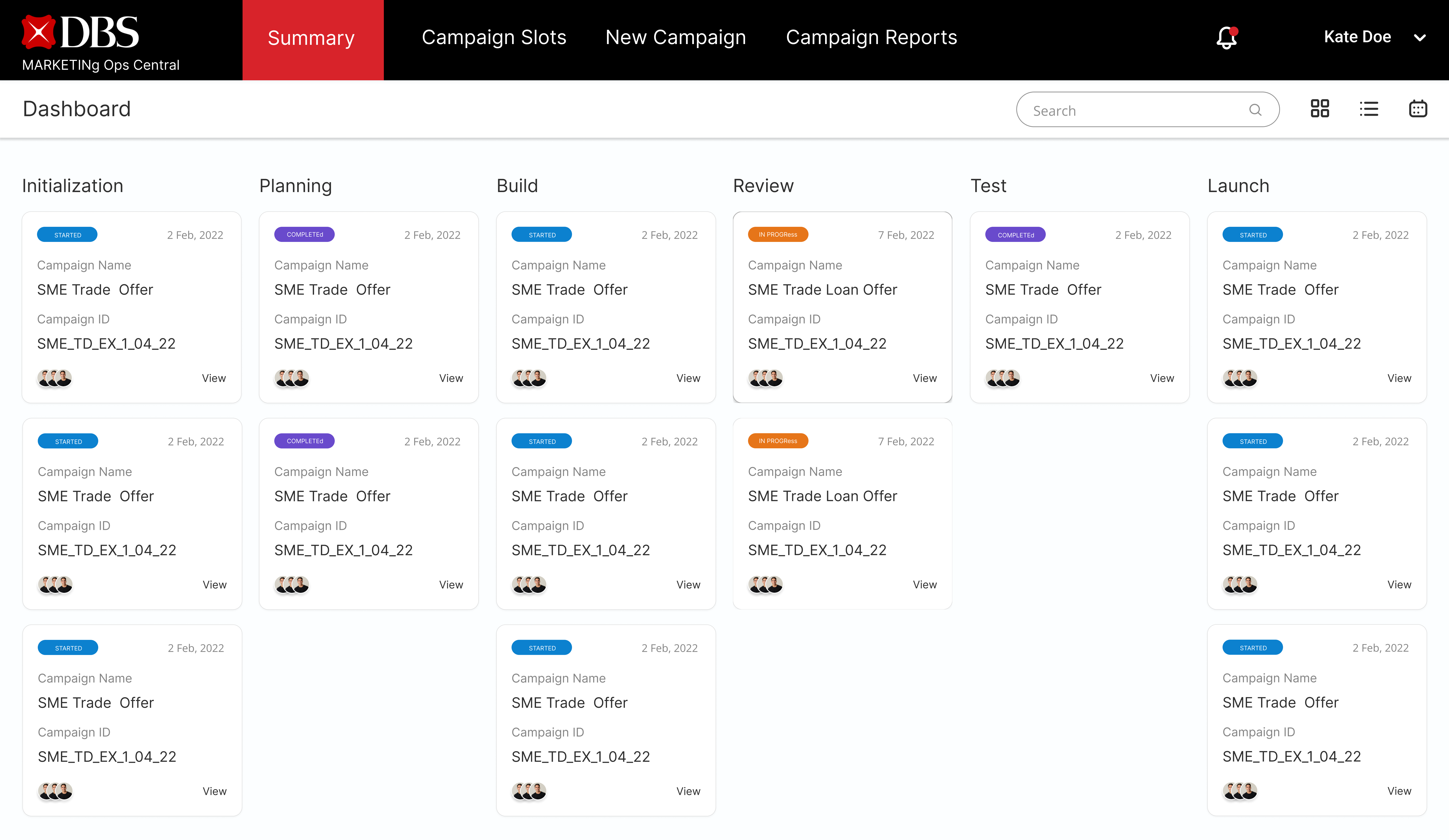Click View on the third Build card

click(x=688, y=791)
